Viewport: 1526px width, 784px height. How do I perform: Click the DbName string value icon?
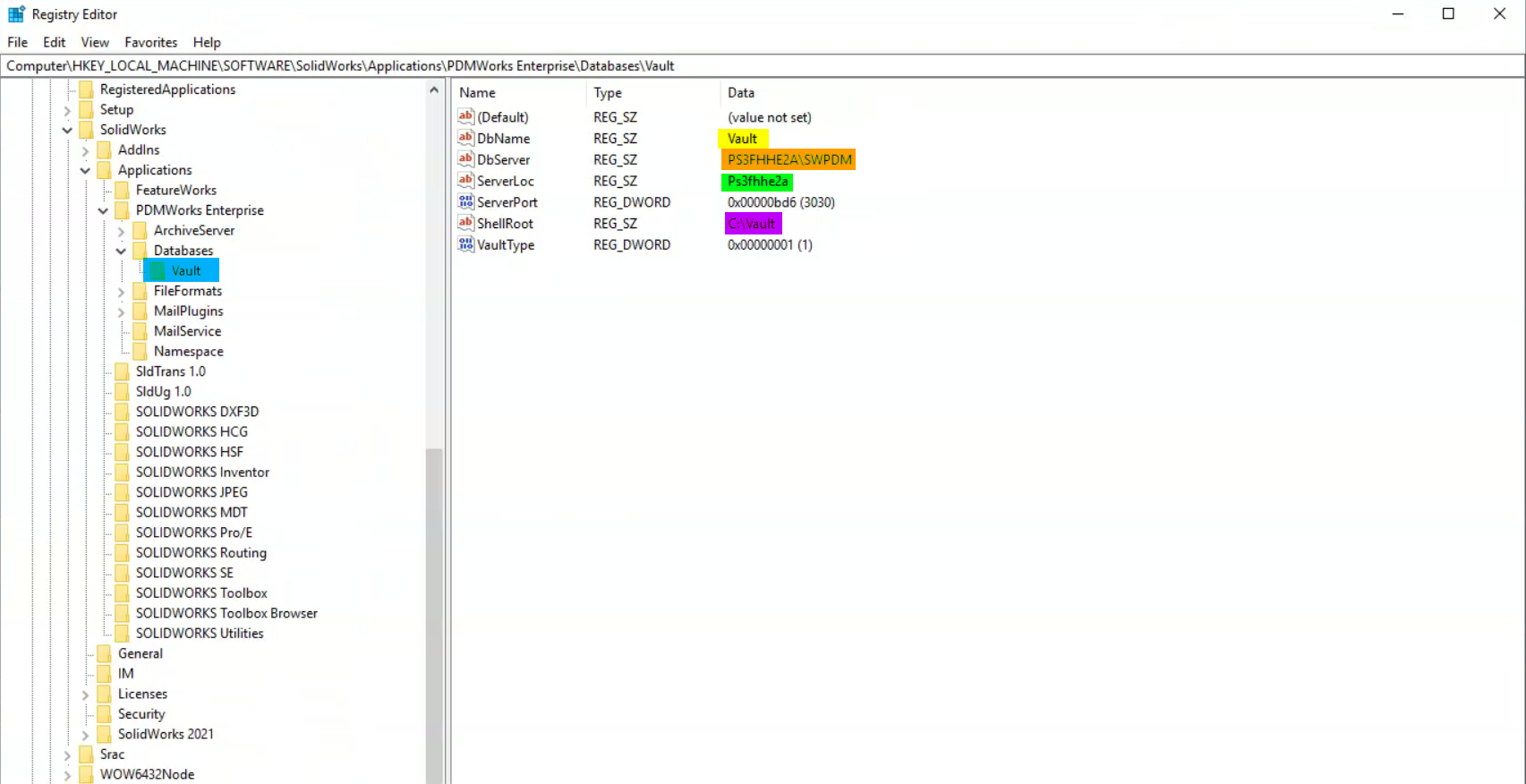coord(465,138)
